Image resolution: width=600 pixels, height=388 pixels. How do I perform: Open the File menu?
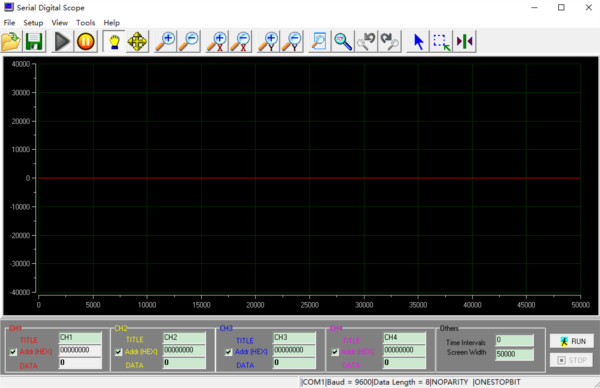[x=9, y=23]
